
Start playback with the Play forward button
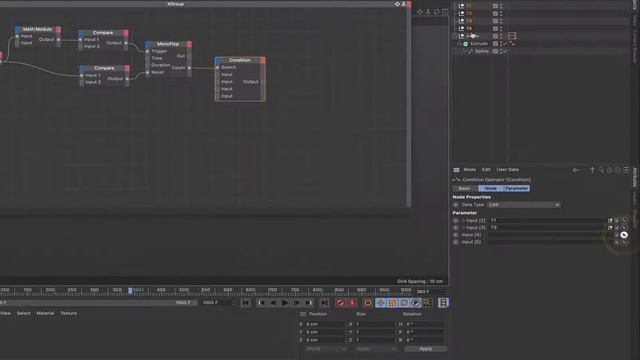pos(285,303)
